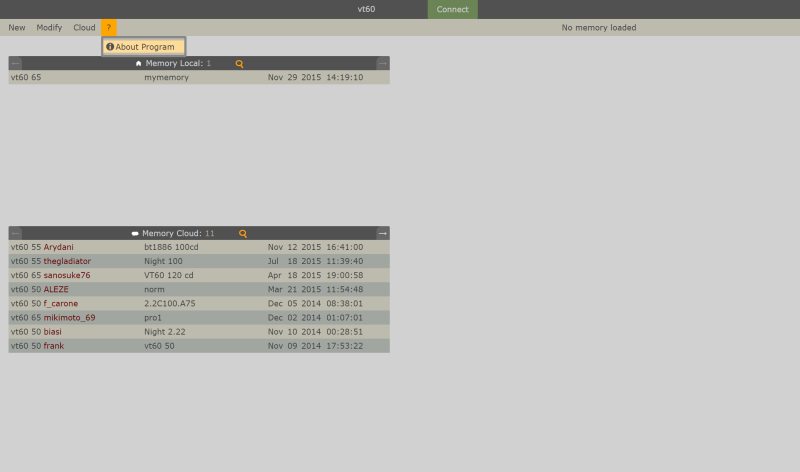Screen dimensions: 800x472
Task: Open user Arydani profile link
Action: pyautogui.click(x=58, y=247)
